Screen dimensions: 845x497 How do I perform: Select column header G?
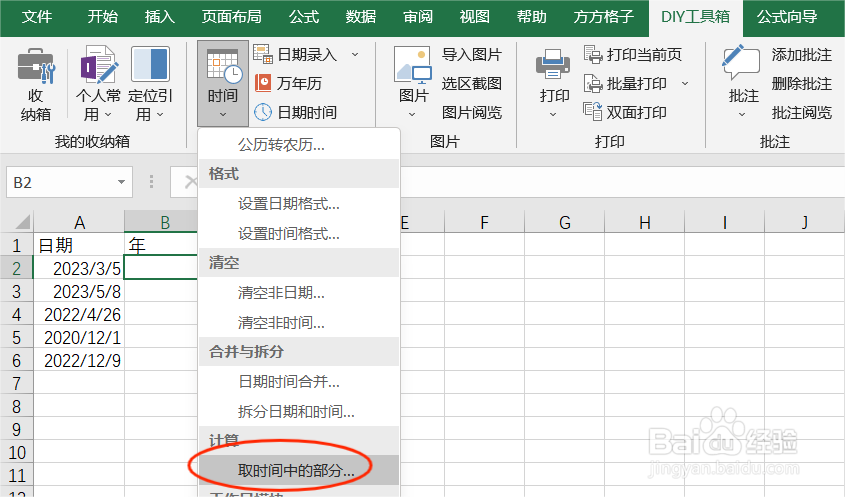pos(564,222)
